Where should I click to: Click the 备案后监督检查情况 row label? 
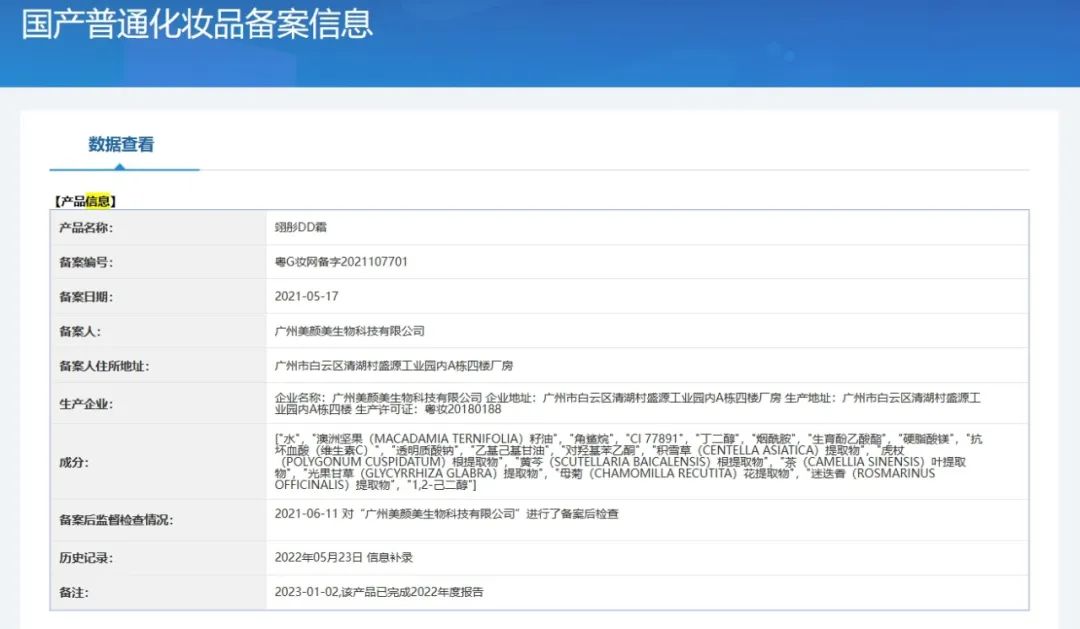pos(116,520)
